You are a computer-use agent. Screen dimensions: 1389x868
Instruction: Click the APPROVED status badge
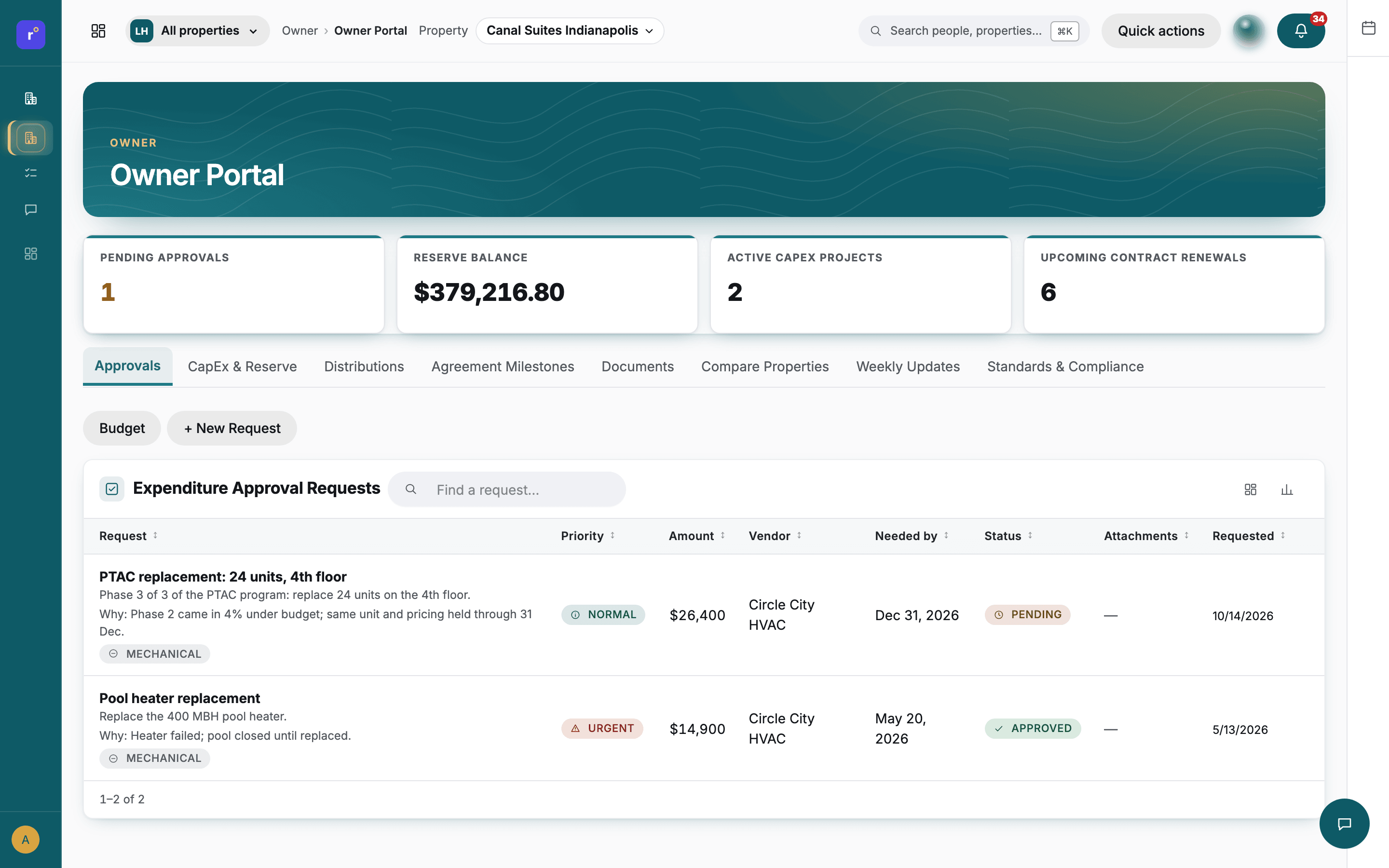tap(1033, 729)
